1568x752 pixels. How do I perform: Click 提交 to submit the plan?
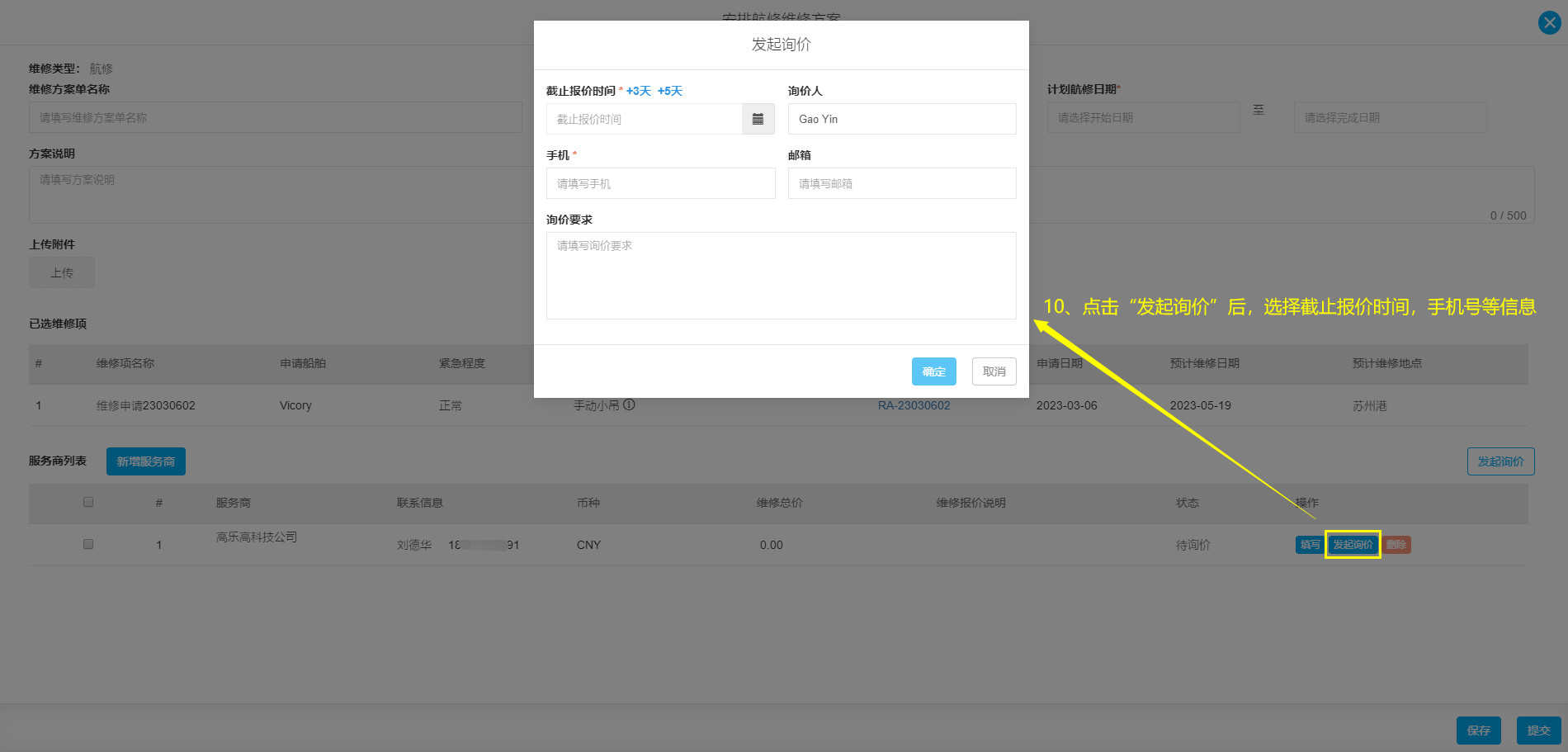(1538, 731)
